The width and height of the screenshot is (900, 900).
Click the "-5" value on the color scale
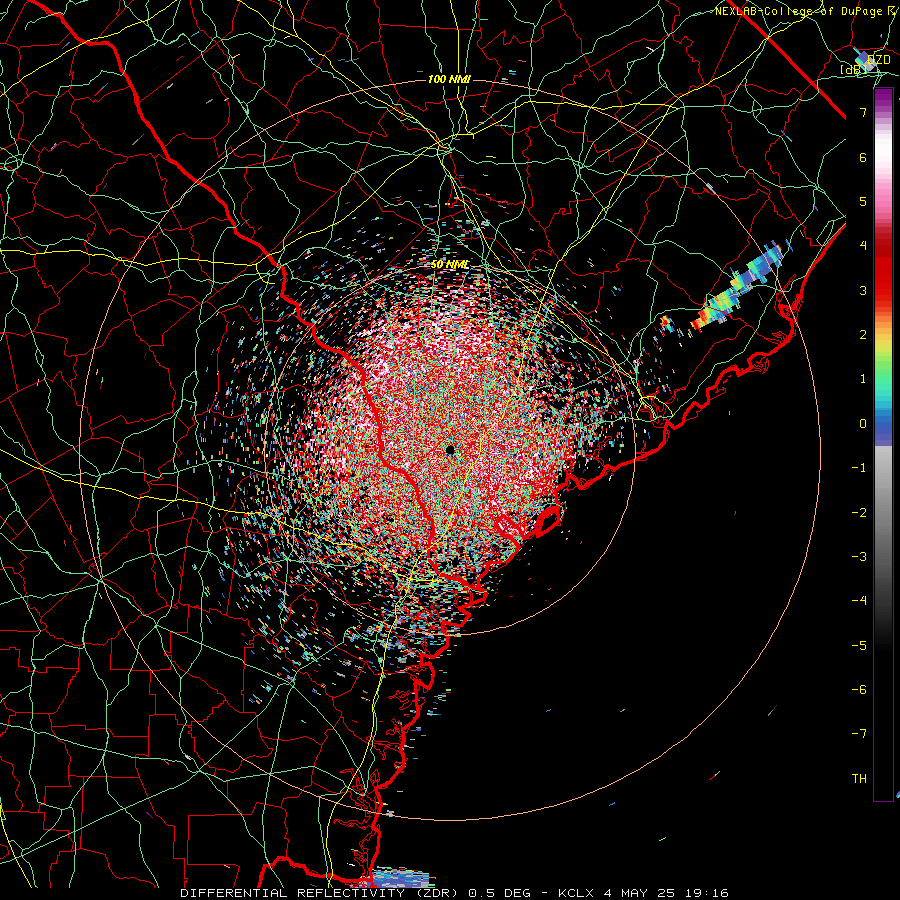tap(859, 646)
